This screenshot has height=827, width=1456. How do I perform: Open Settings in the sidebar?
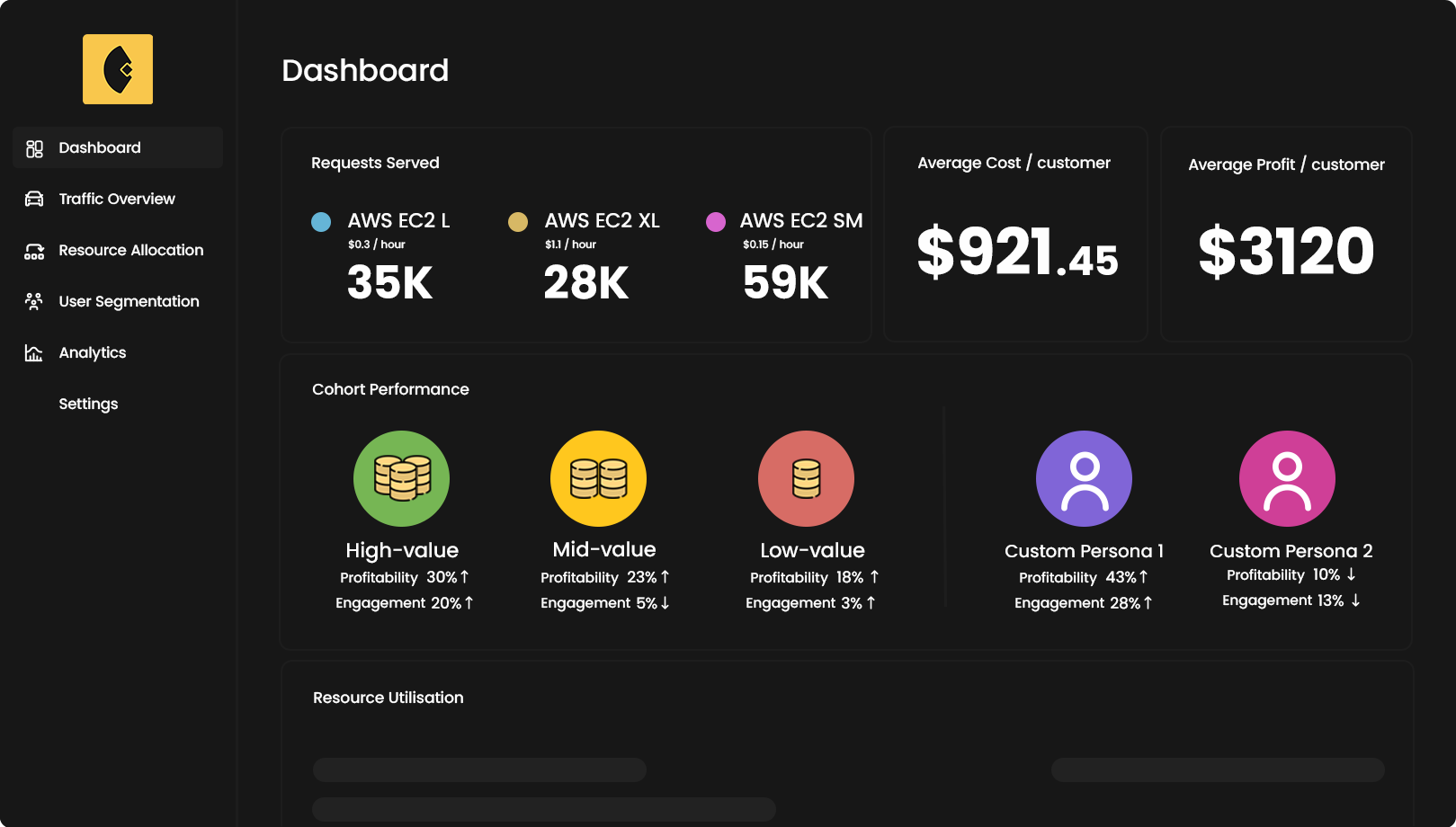pyautogui.click(x=88, y=405)
